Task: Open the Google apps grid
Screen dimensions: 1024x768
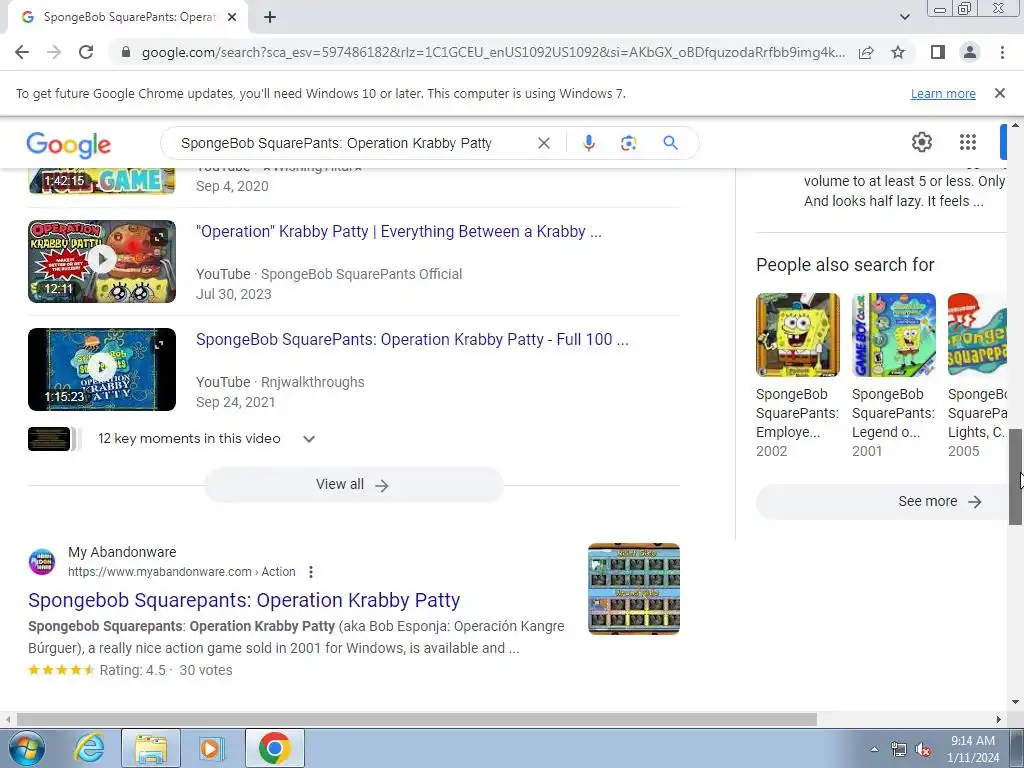Action: (968, 142)
